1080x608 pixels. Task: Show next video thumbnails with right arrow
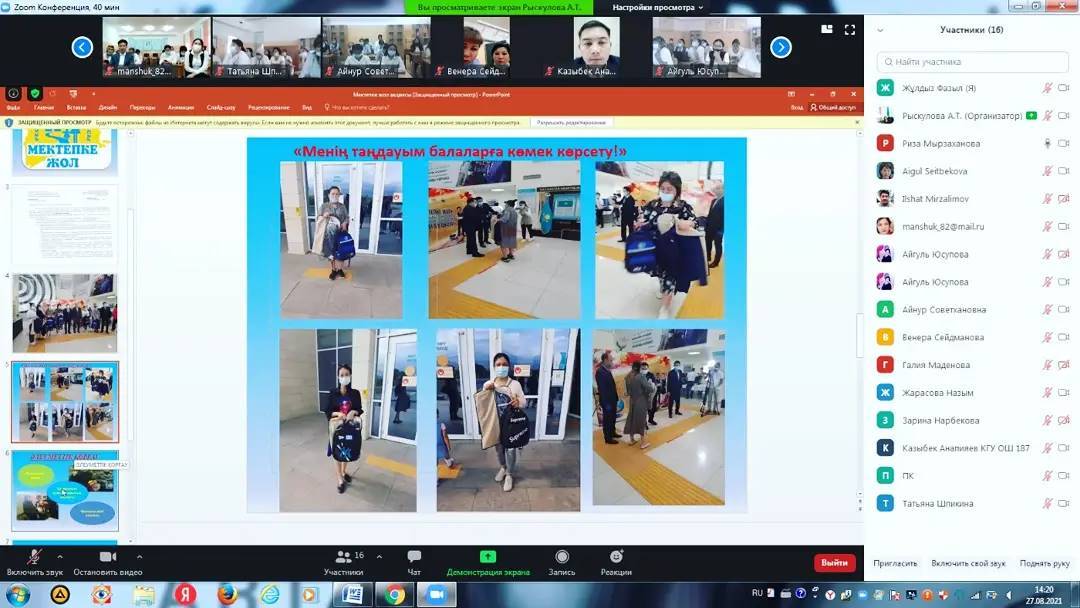tap(781, 47)
